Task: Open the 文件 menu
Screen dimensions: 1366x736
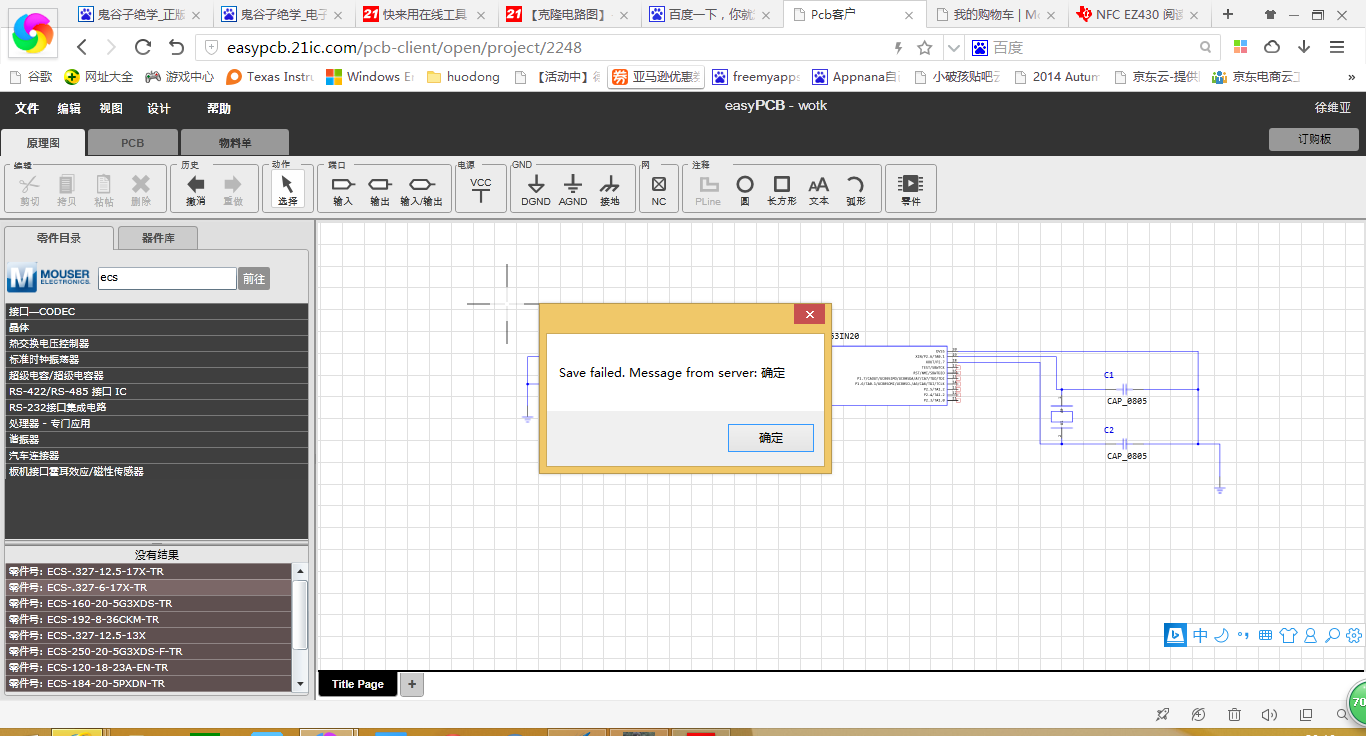Action: (27, 108)
